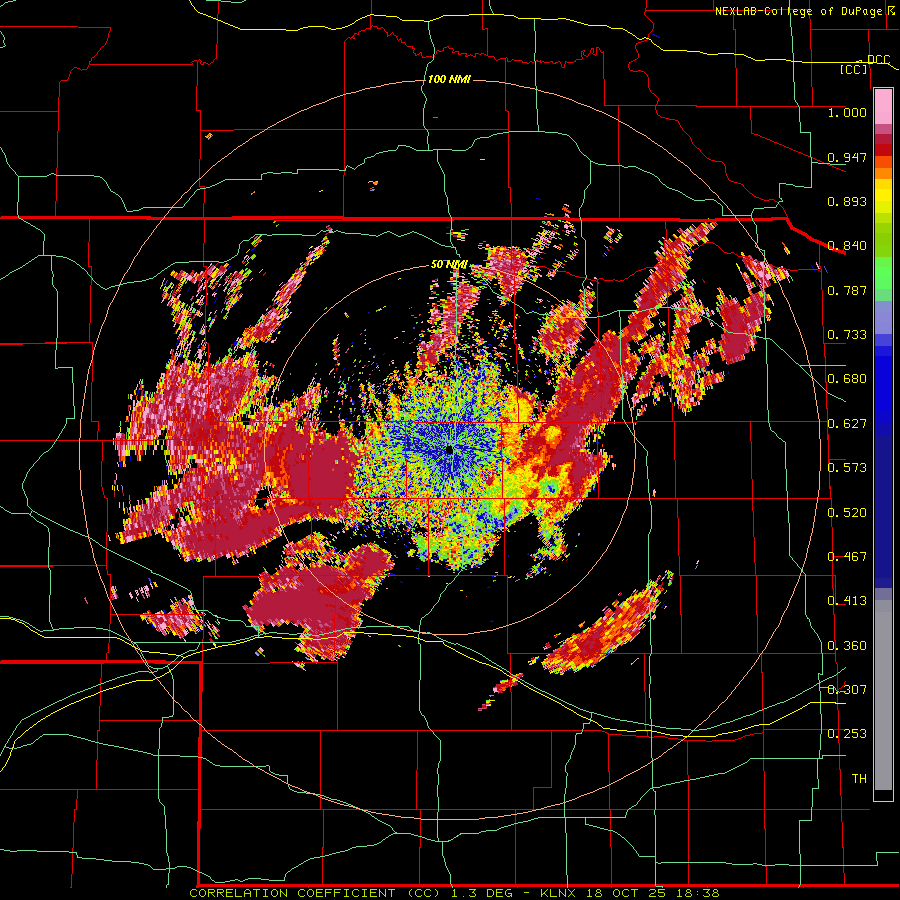Screen dimensions: 900x900
Task: Click the 0.893 color scale label
Action: (847, 201)
